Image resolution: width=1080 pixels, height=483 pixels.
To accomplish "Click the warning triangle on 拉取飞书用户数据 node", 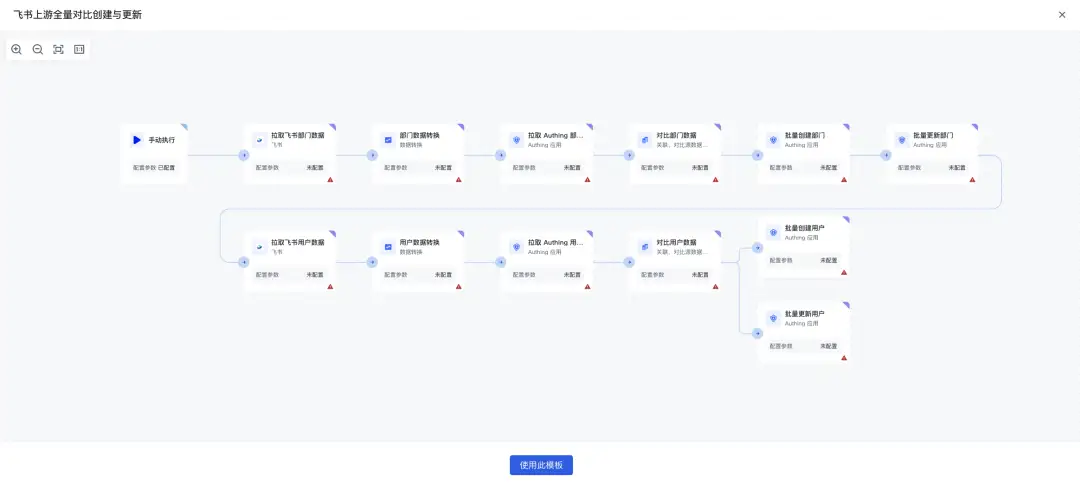I will 330,286.
